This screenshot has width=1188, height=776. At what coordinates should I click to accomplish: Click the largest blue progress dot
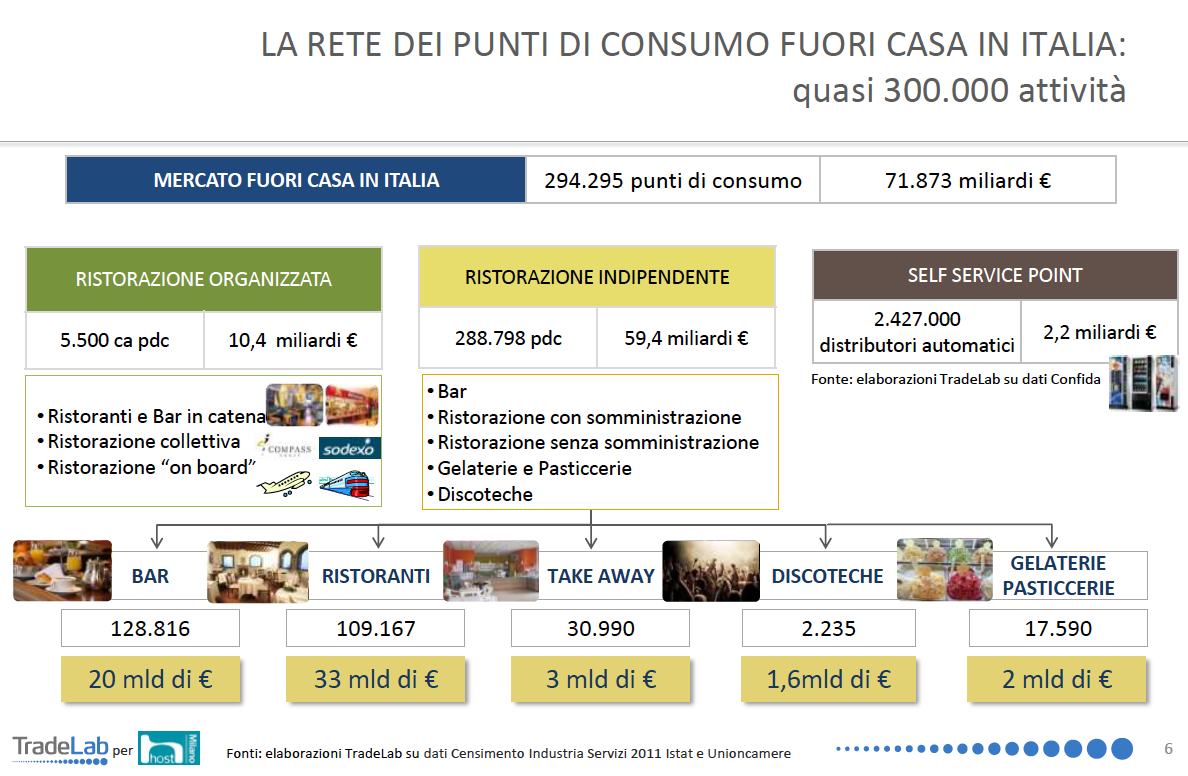(x=1121, y=748)
